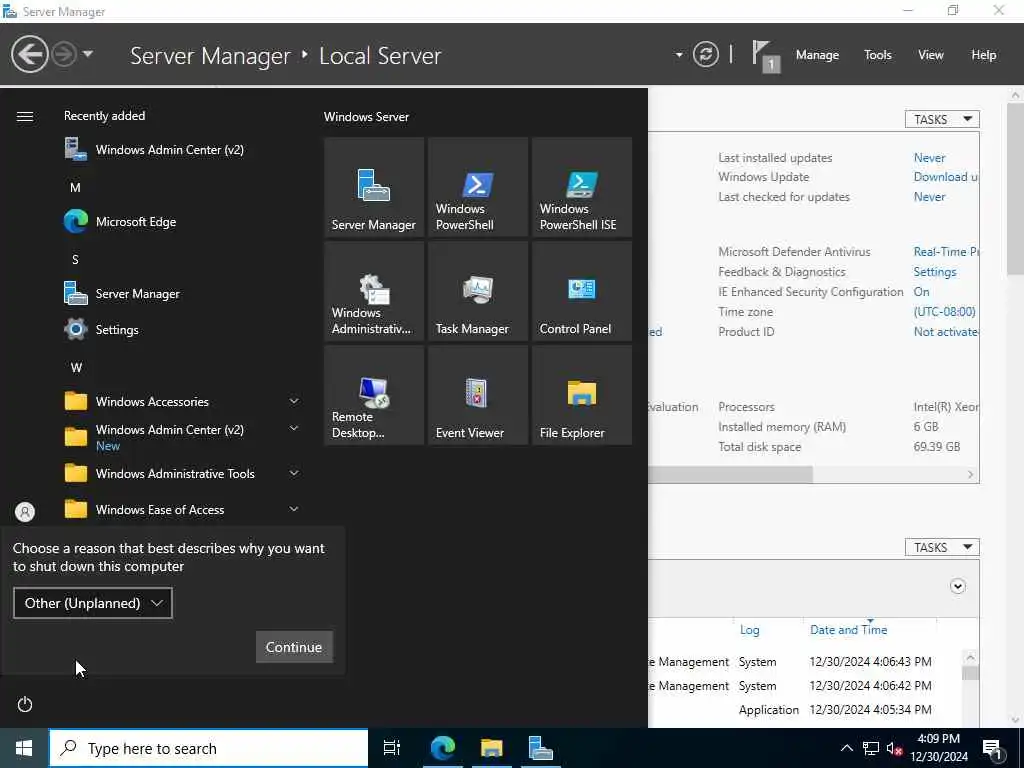Open the Control Panel tile

[x=582, y=291]
